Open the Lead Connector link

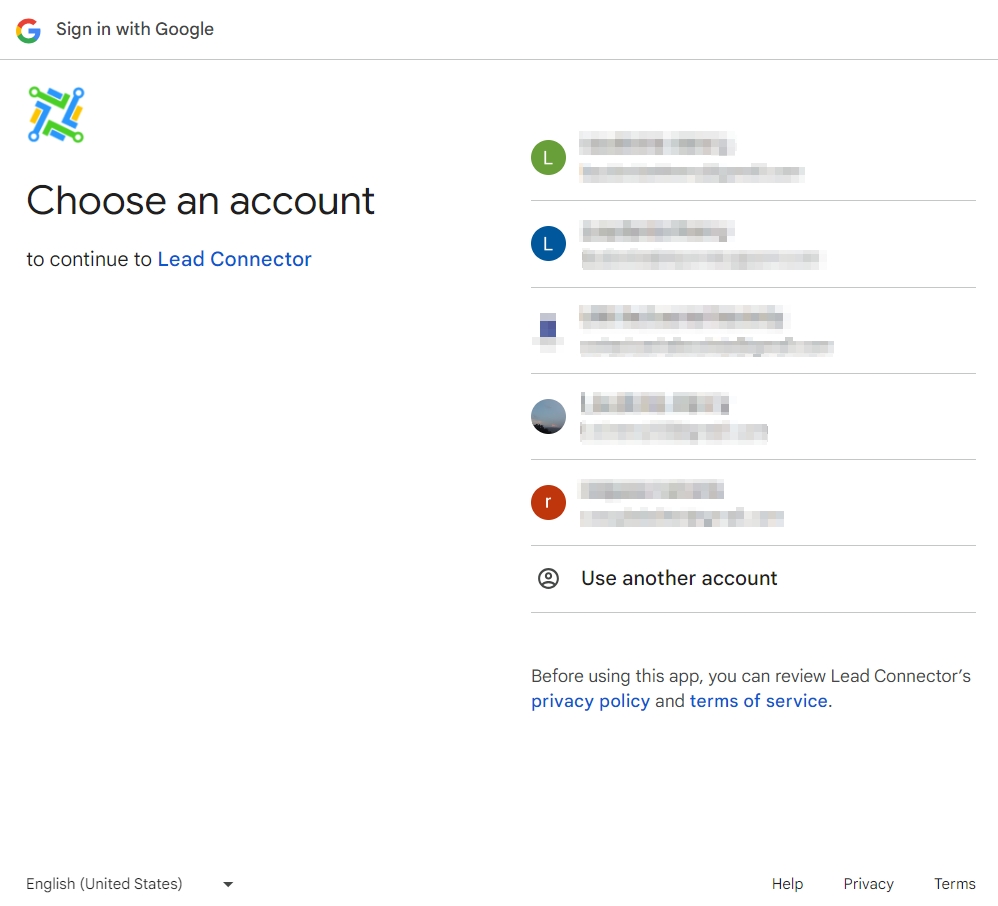click(x=234, y=259)
